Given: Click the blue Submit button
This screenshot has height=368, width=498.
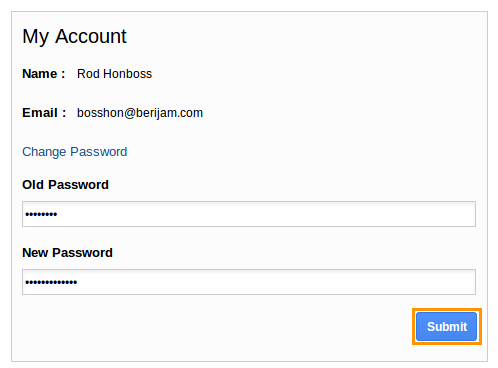Looking at the screenshot, I should (447, 326).
